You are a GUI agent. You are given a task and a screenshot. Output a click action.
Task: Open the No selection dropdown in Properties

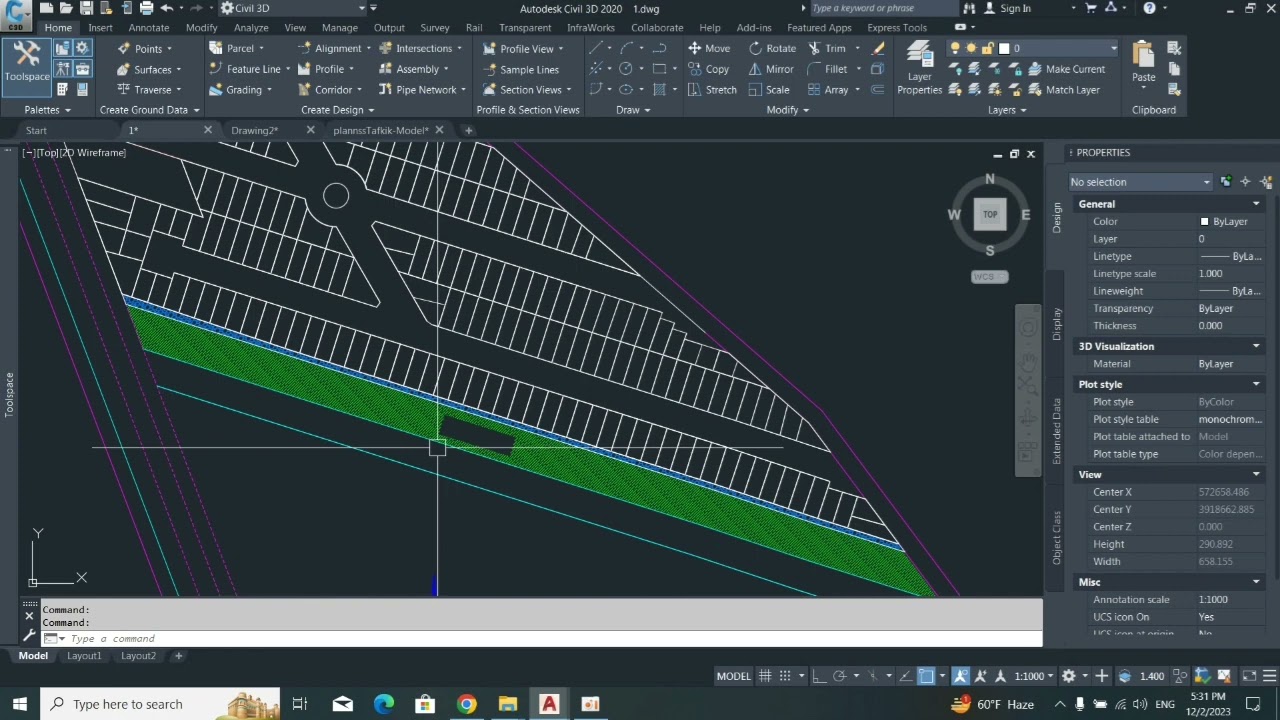pyautogui.click(x=1140, y=182)
